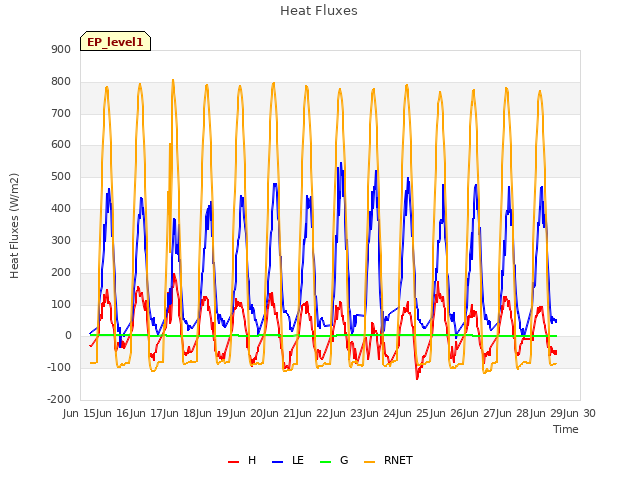Viewport: 640px width, 480px height.
Task: Click the 700 y-axis tick label
Action: click(x=61, y=113)
